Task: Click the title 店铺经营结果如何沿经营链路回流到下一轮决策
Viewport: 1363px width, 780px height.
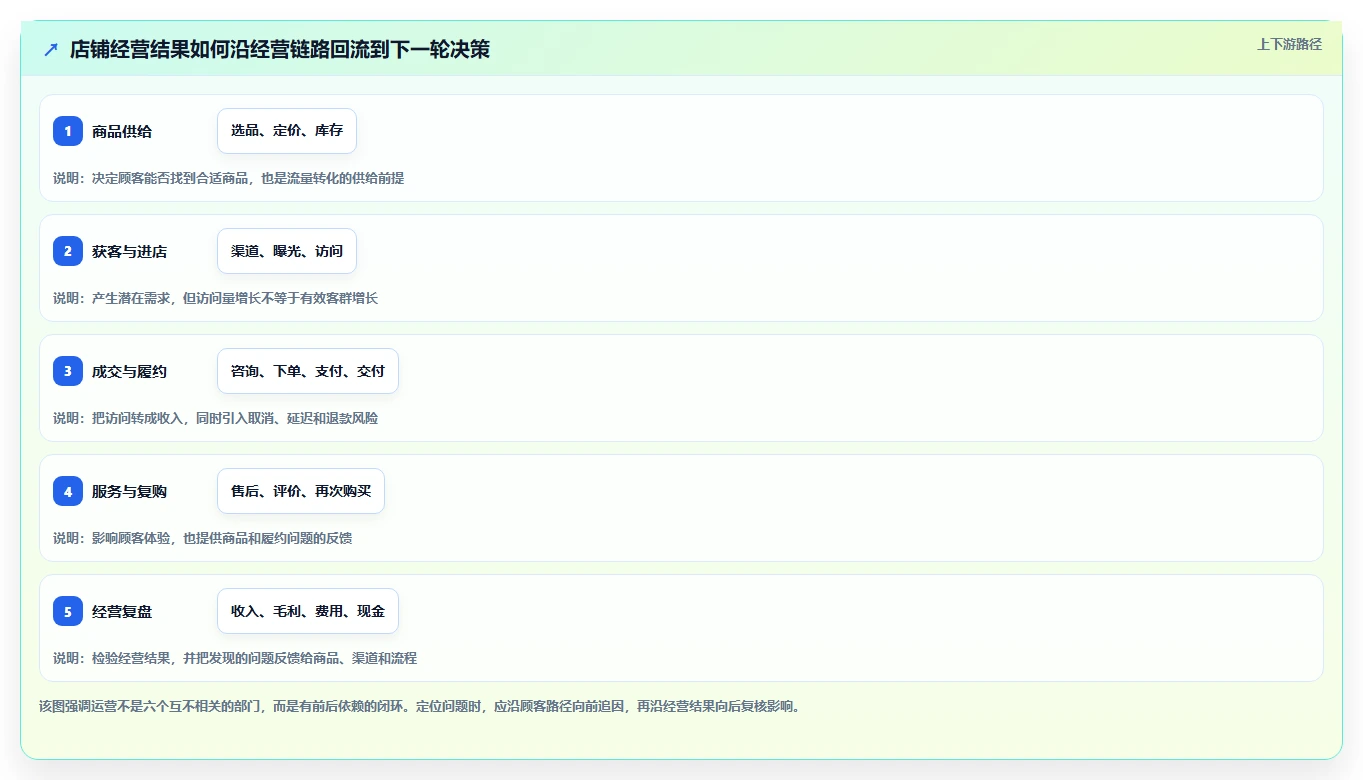Action: (280, 49)
